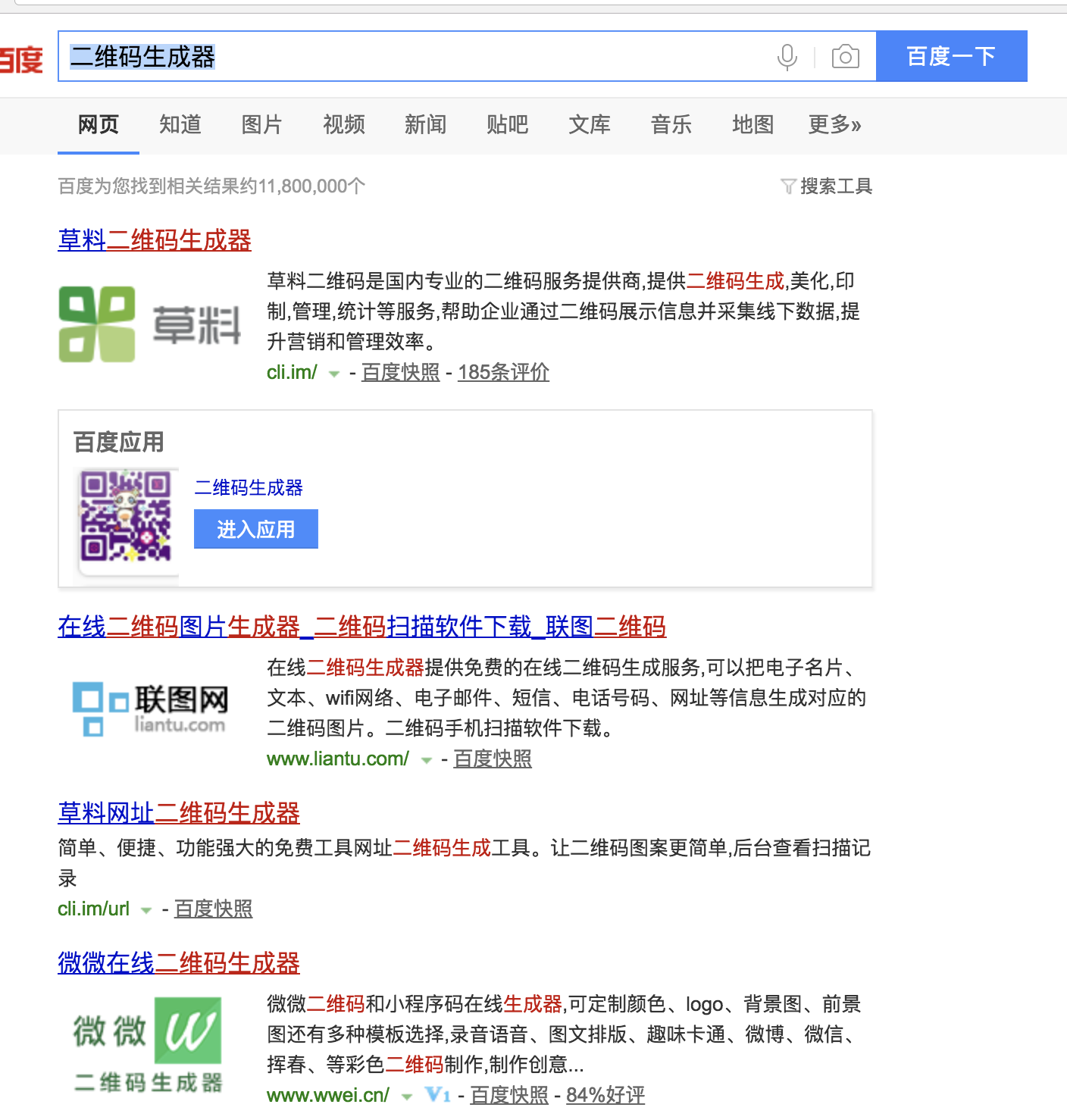1067x1120 pixels.
Task: Expand dropdown arrow next to www.liantu.com/
Action: pyautogui.click(x=426, y=760)
